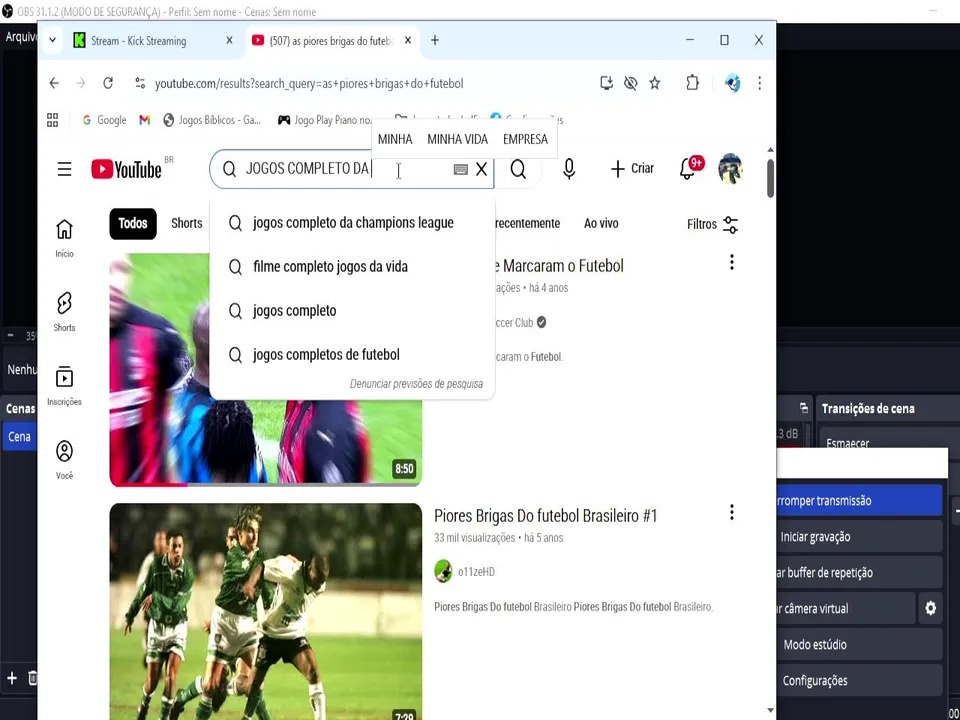Reload the YouTube page
Image resolution: width=960 pixels, height=720 pixels.
click(x=108, y=83)
